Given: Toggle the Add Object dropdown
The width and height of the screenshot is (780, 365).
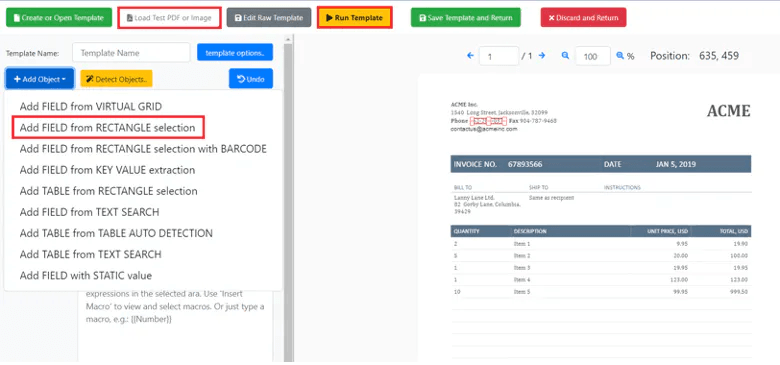Looking at the screenshot, I should pos(40,79).
